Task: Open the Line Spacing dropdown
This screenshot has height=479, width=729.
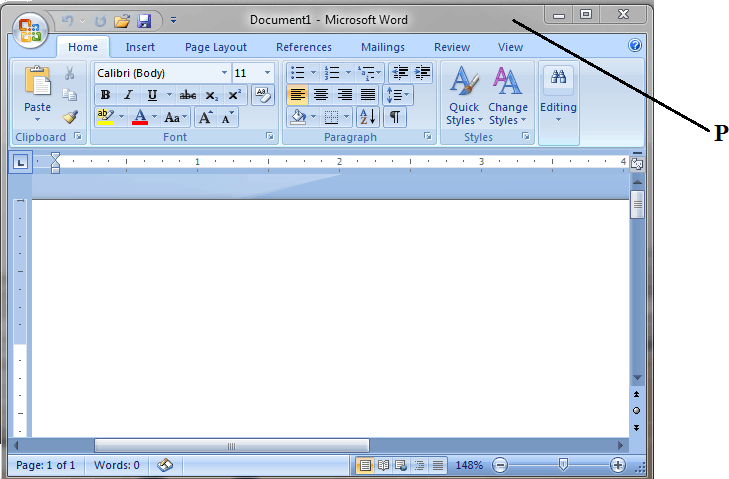Action: pos(398,95)
